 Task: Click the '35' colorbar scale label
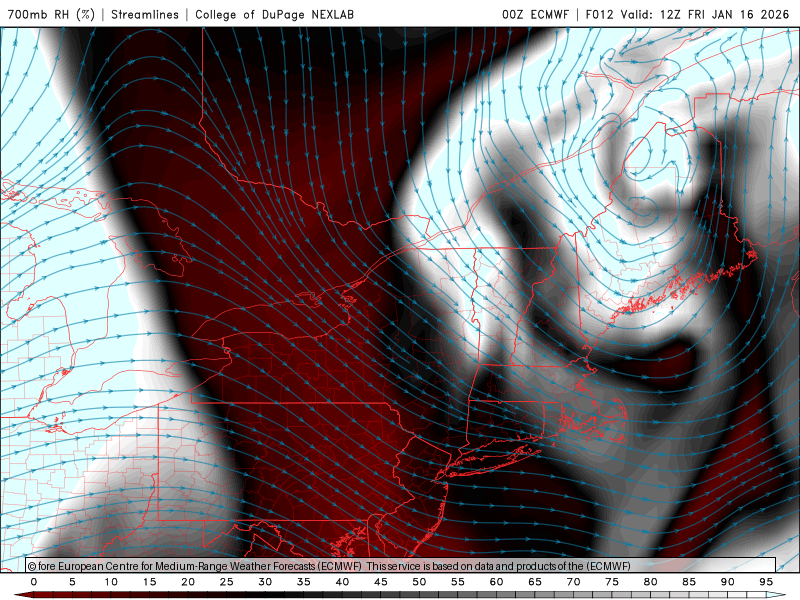pyautogui.click(x=304, y=582)
